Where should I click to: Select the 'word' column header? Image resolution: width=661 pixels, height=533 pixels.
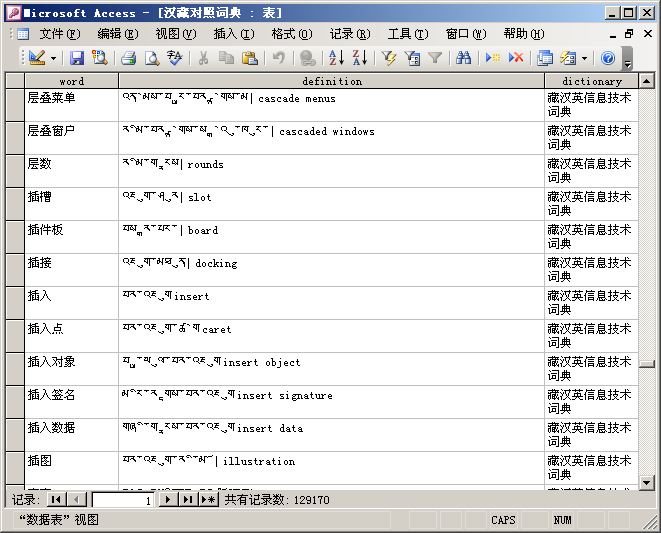coord(71,81)
